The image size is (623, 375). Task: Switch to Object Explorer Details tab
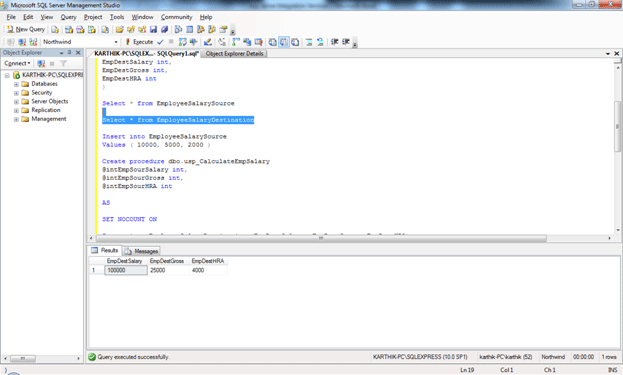(x=234, y=53)
